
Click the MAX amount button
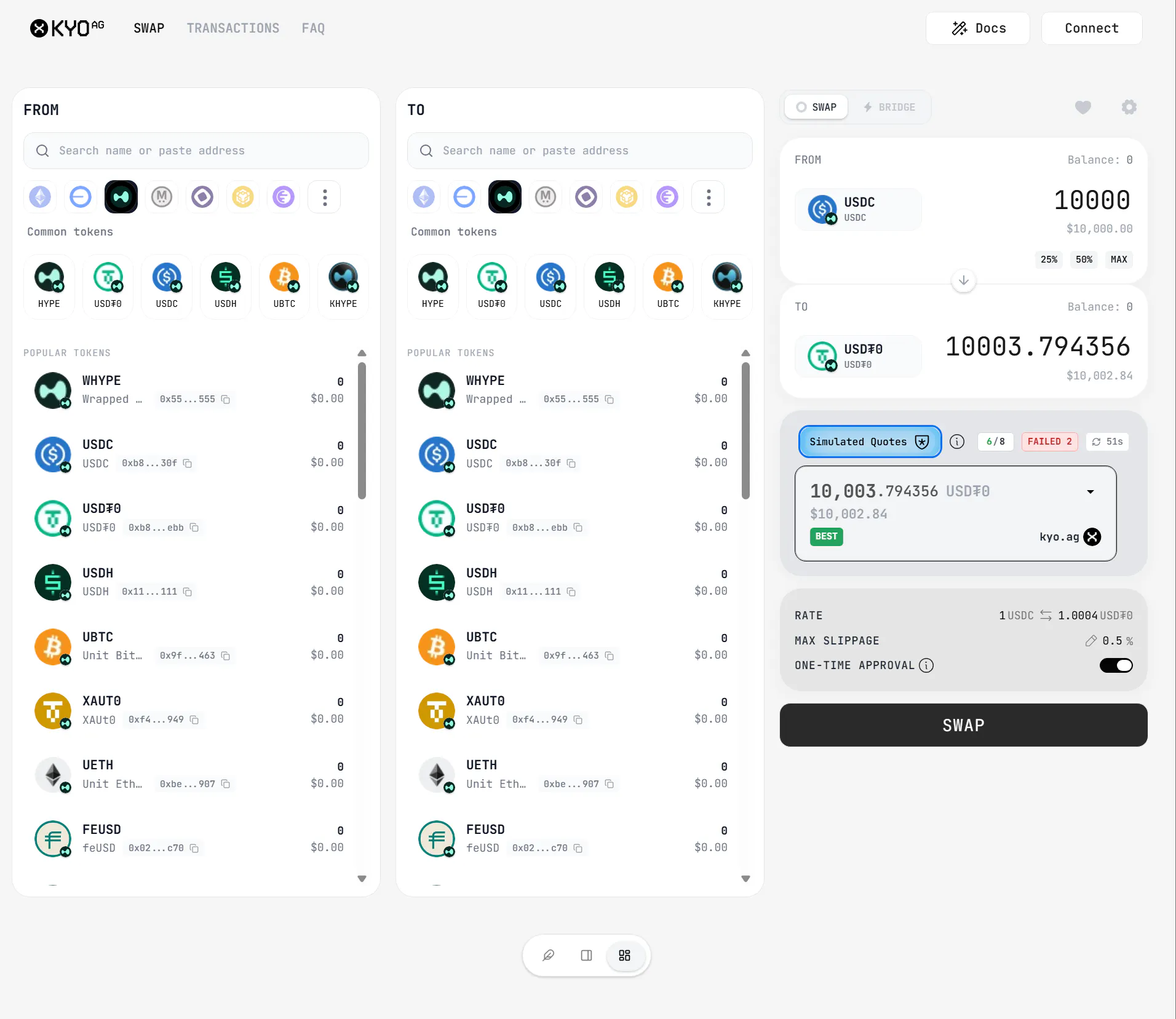pos(1119,260)
